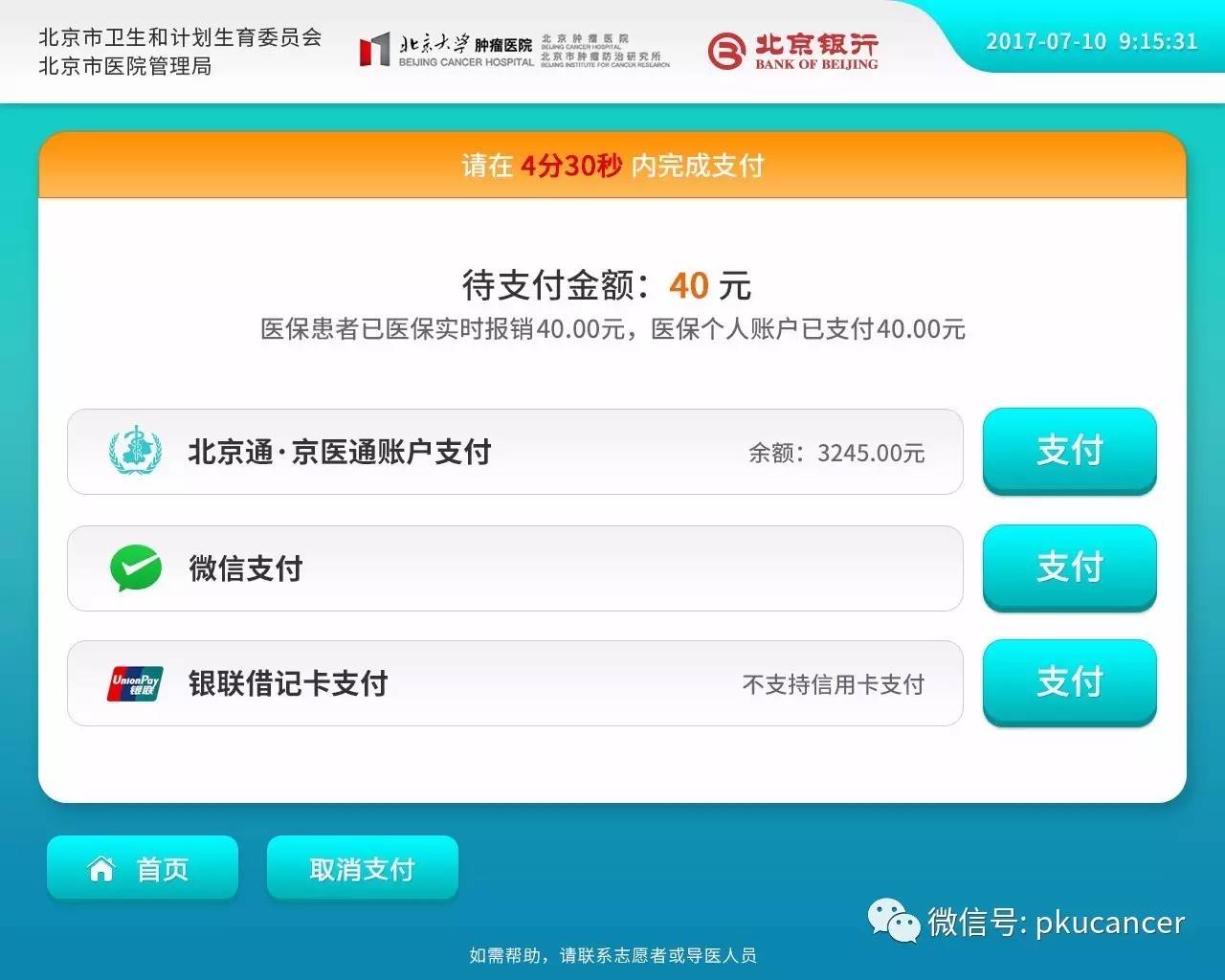This screenshot has height=980, width=1225.
Task: Click the 待支付金额 40元 amount
Action: point(607,285)
